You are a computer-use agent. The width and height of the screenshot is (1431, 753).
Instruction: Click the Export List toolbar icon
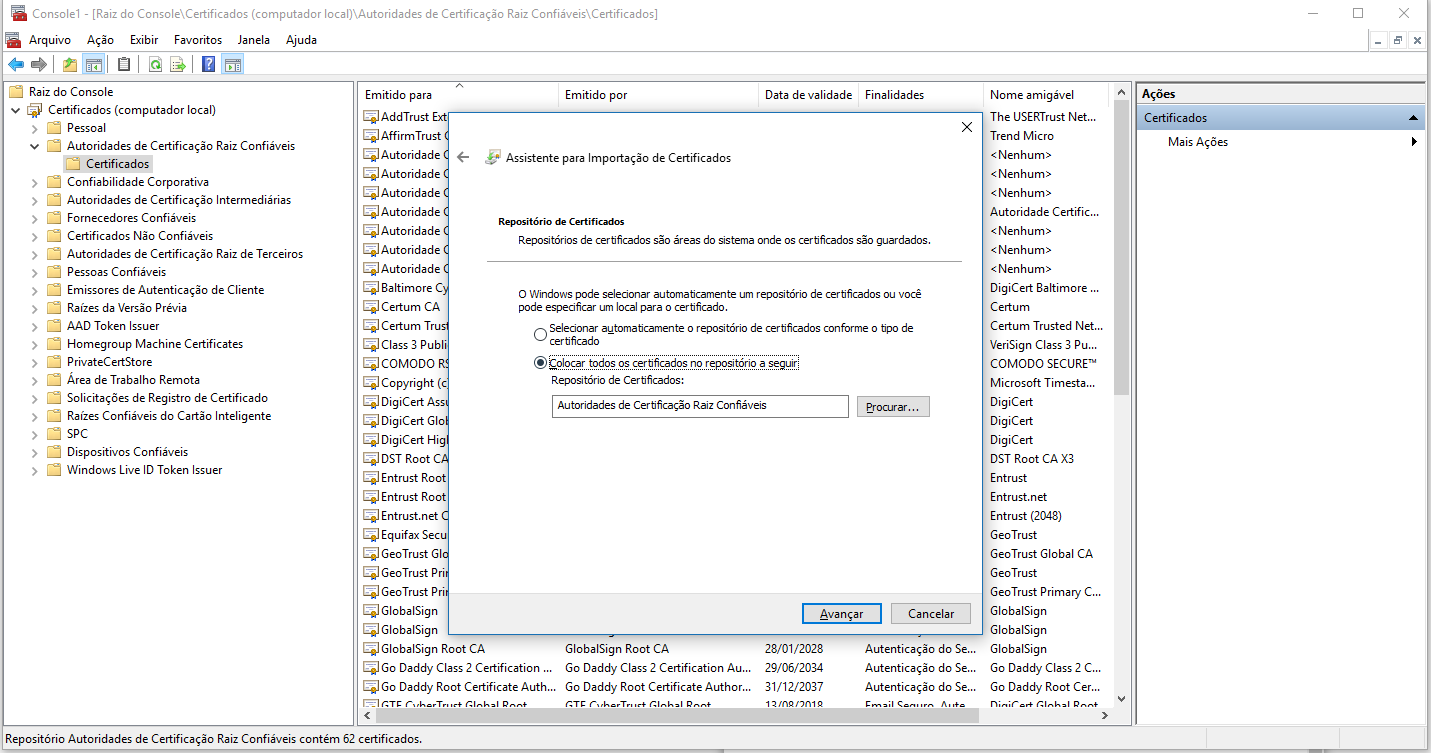(178, 65)
